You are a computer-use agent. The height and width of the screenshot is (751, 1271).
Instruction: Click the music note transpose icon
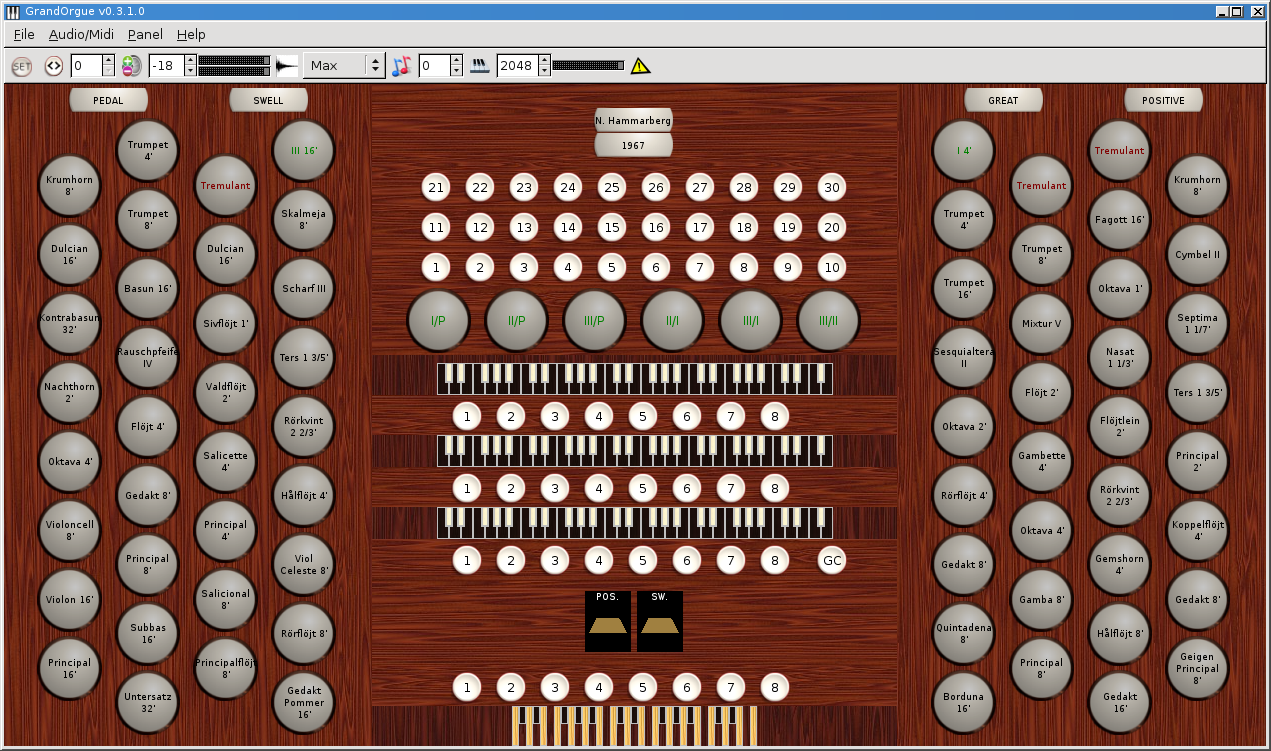point(401,66)
